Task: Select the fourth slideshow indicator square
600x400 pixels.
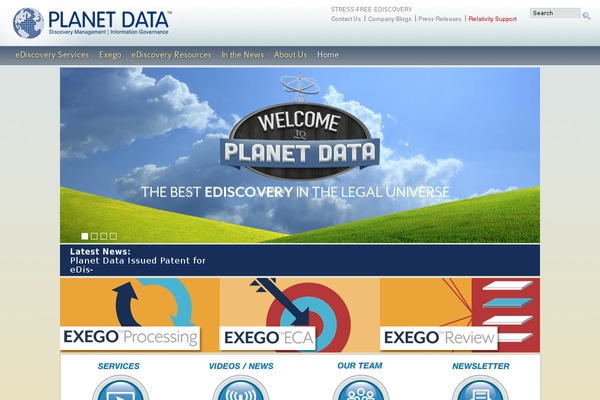Action: [x=113, y=236]
